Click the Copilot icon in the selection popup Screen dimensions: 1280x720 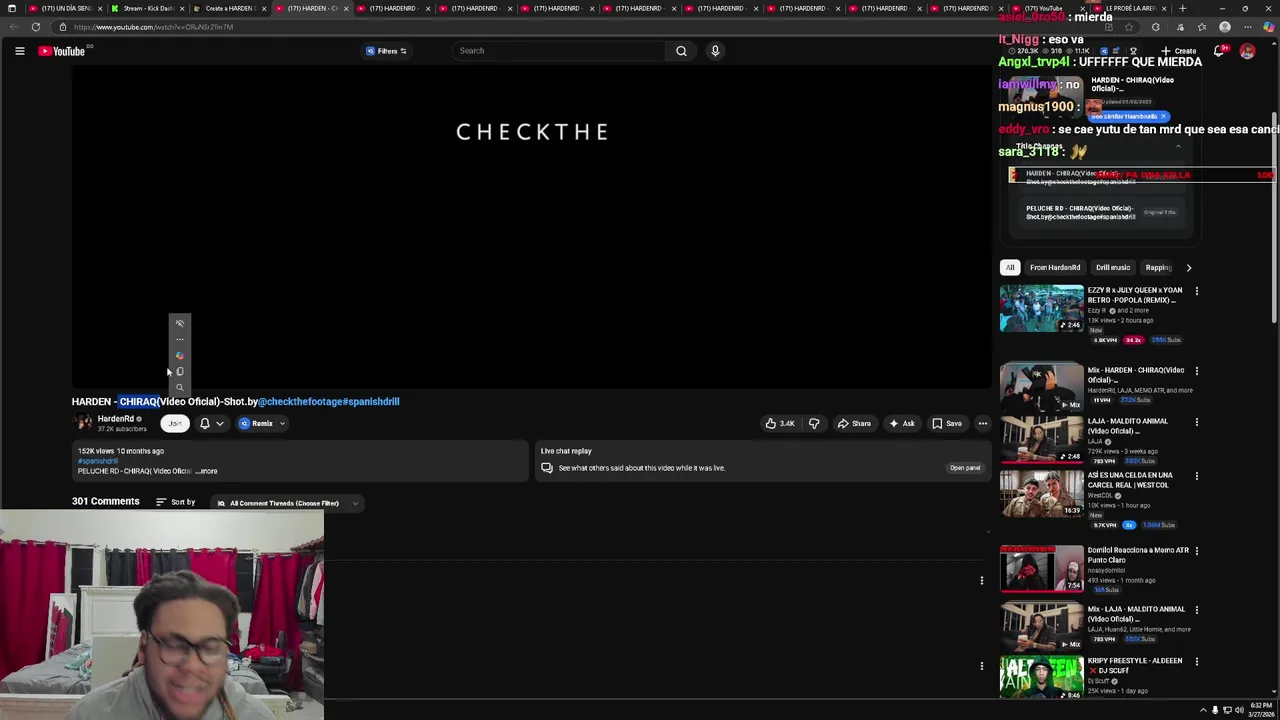coord(180,355)
